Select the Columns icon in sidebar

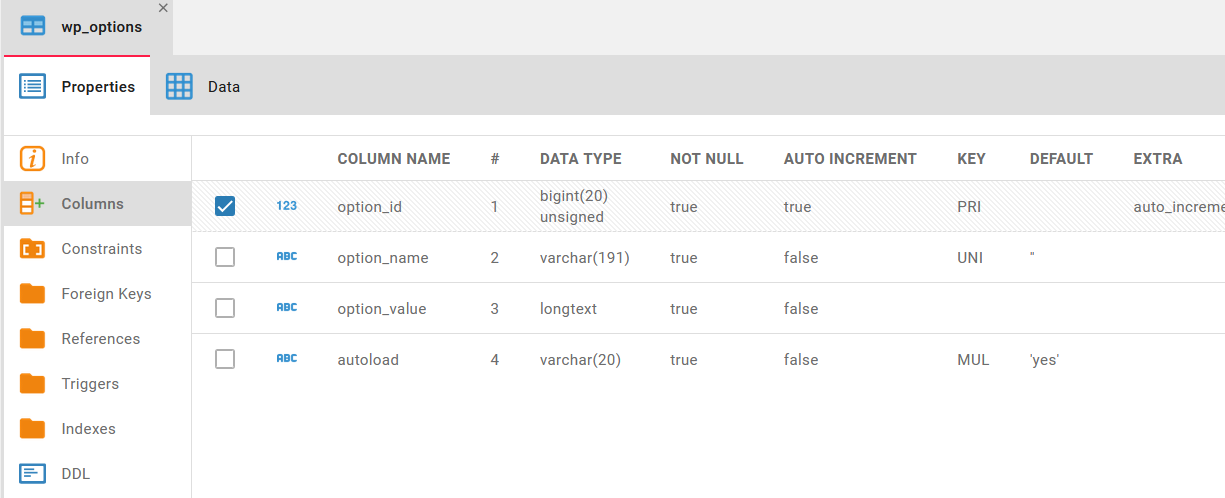click(x=33, y=204)
